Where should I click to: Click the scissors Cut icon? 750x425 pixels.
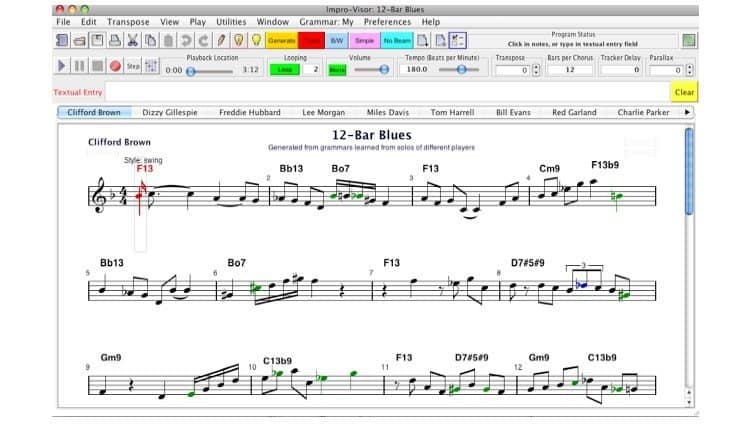pos(132,40)
